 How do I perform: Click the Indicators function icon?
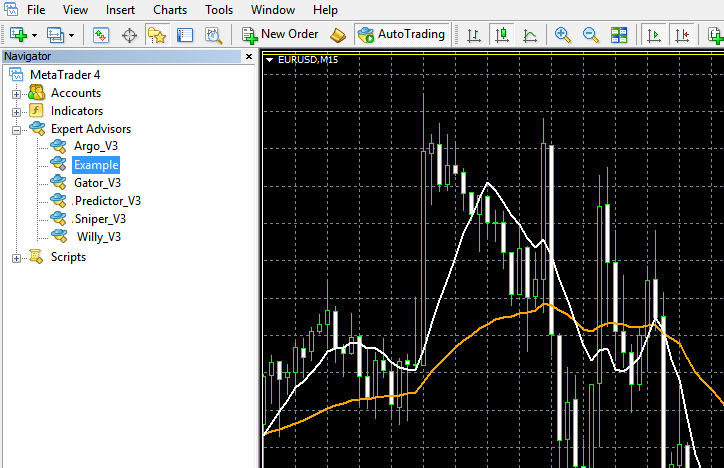(36, 110)
